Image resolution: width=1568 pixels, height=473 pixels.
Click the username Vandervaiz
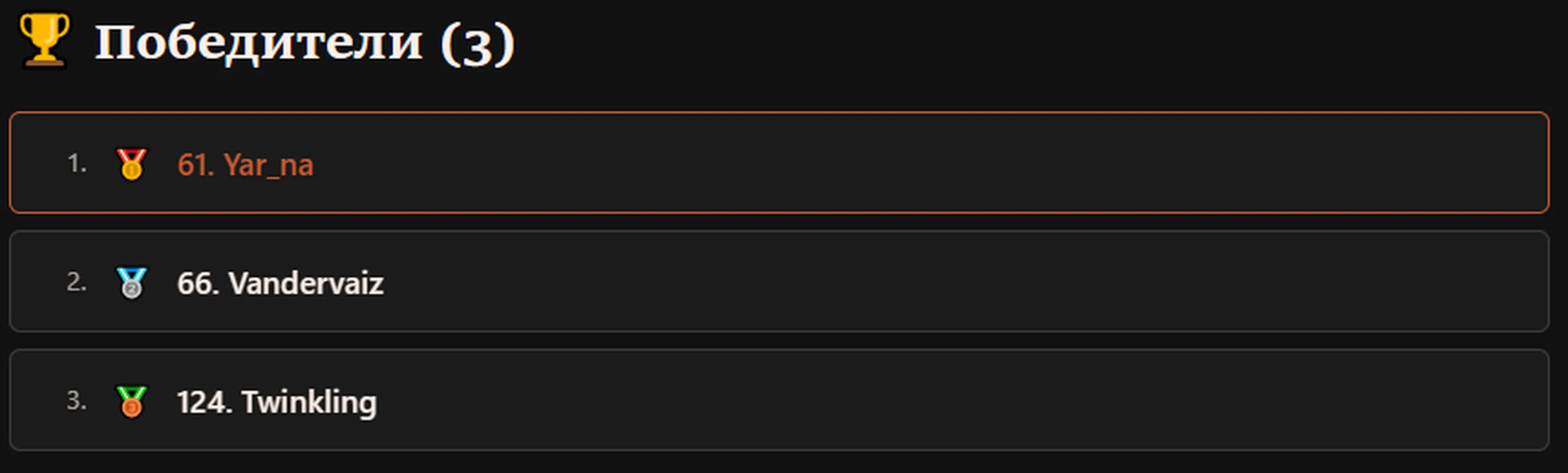(306, 283)
